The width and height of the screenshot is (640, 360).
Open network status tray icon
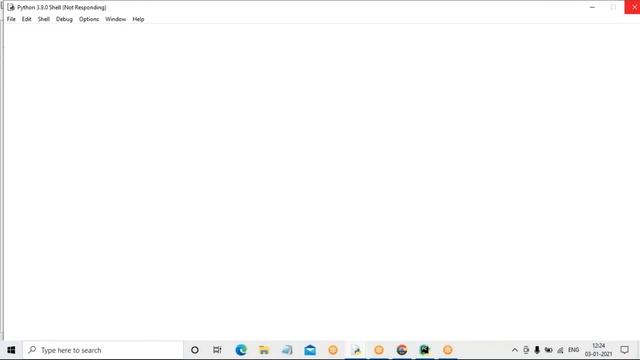click(x=560, y=350)
